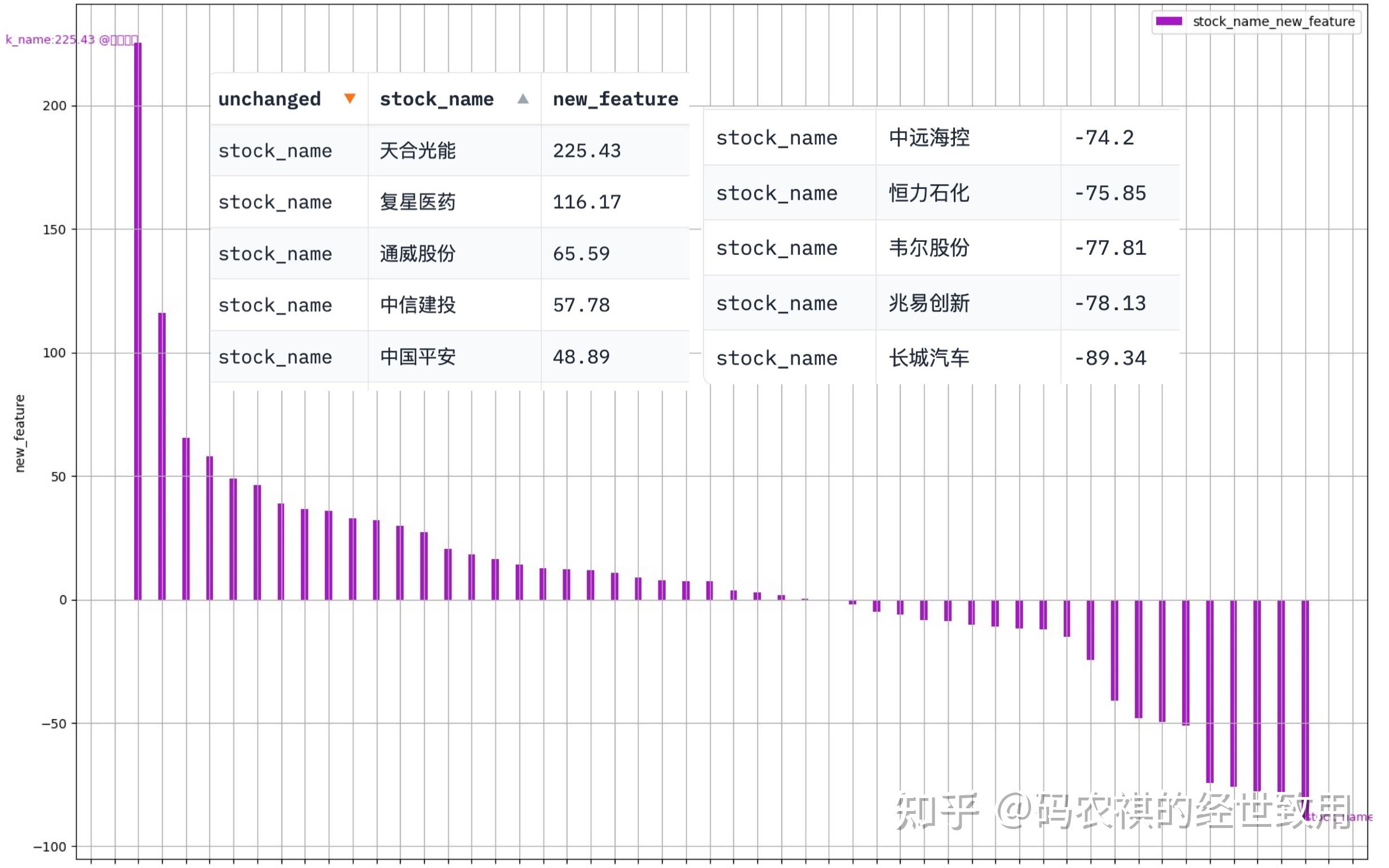Select the unchanged column header
The image size is (1389, 868).
pos(269,99)
